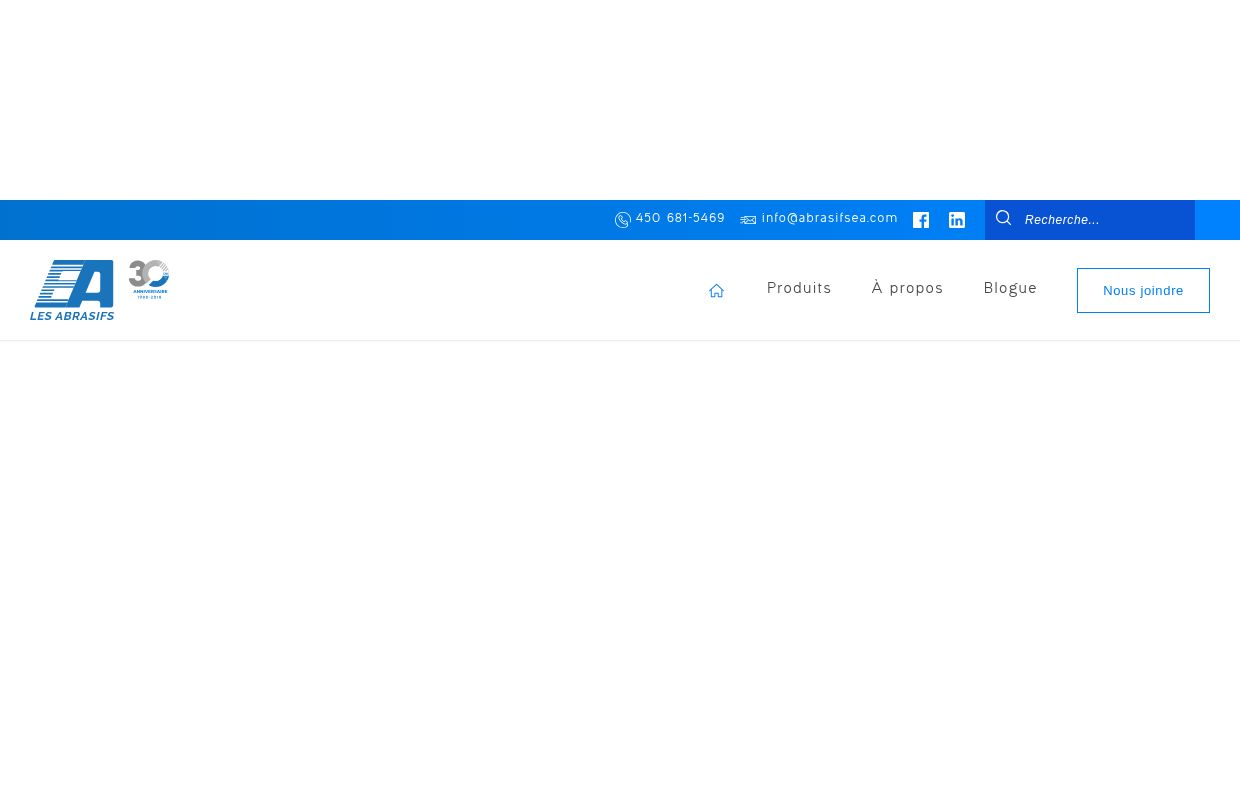Focus the Recherche search field
The width and height of the screenshot is (1240, 800).
click(x=1100, y=220)
